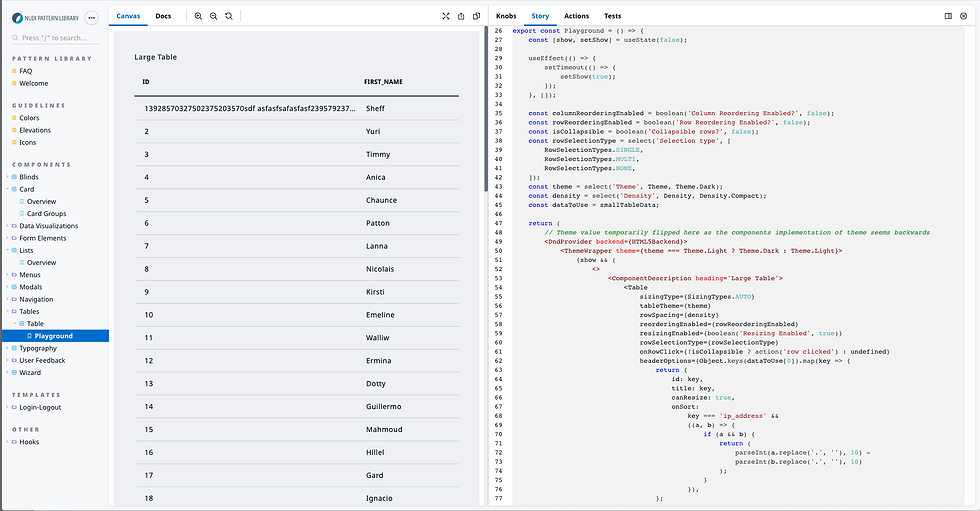Screen dimensions: 980x511
Task: Collapse the Card component
Action: tap(26, 189)
